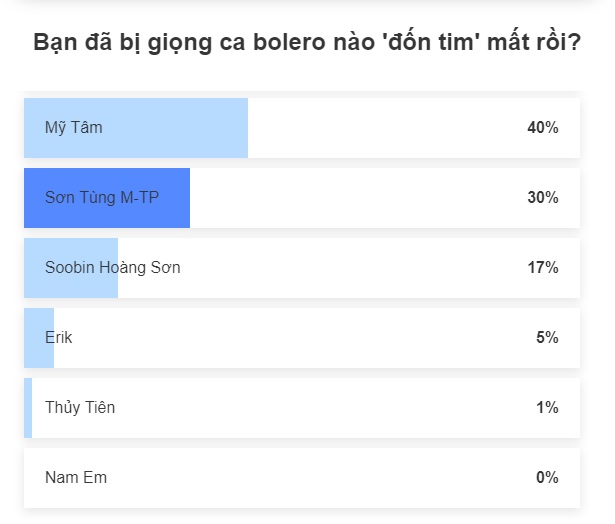Click the thin Thủy Tiên progress sliver
The image size is (615, 524).
point(28,408)
